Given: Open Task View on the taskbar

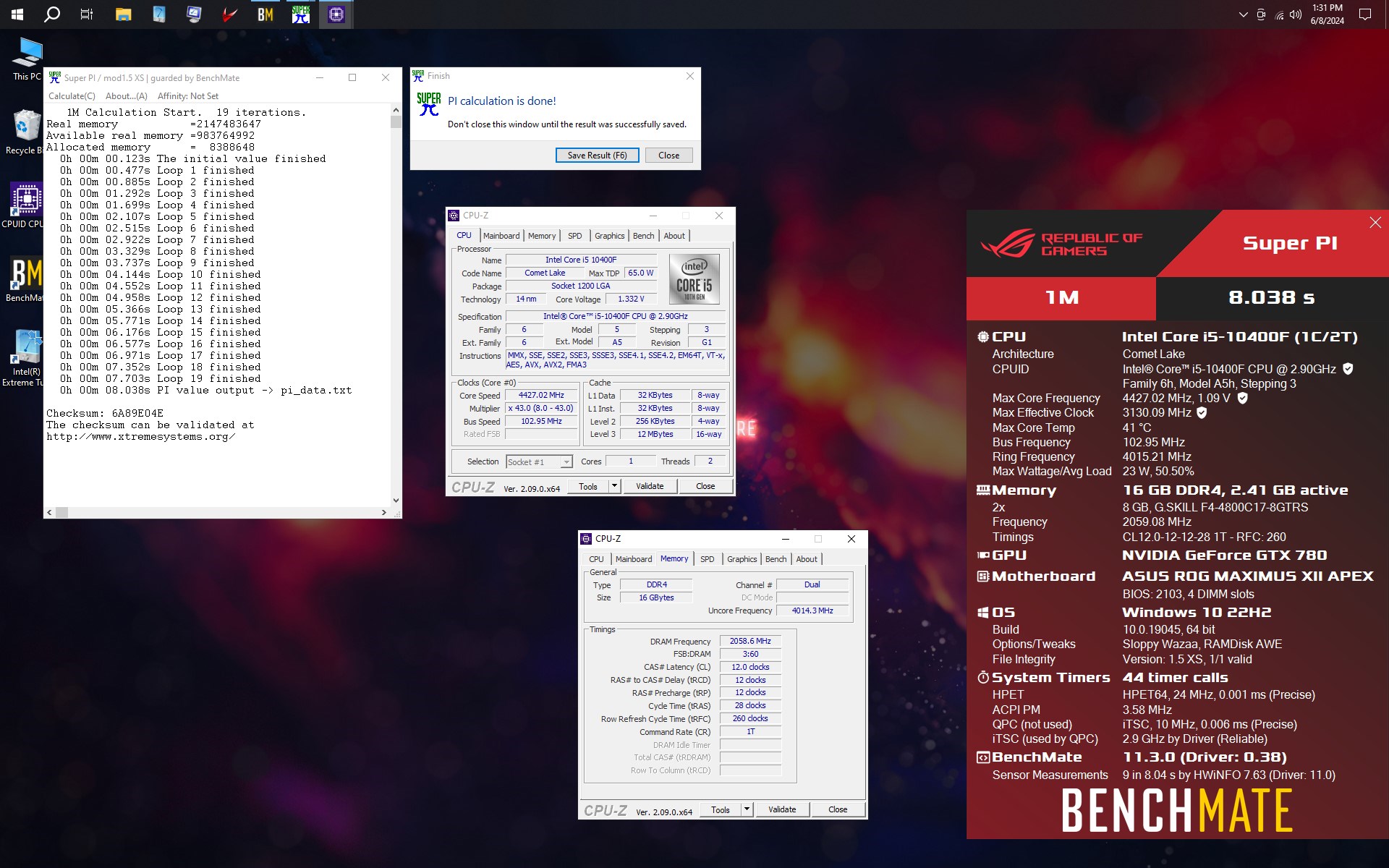Looking at the screenshot, I should pyautogui.click(x=87, y=14).
